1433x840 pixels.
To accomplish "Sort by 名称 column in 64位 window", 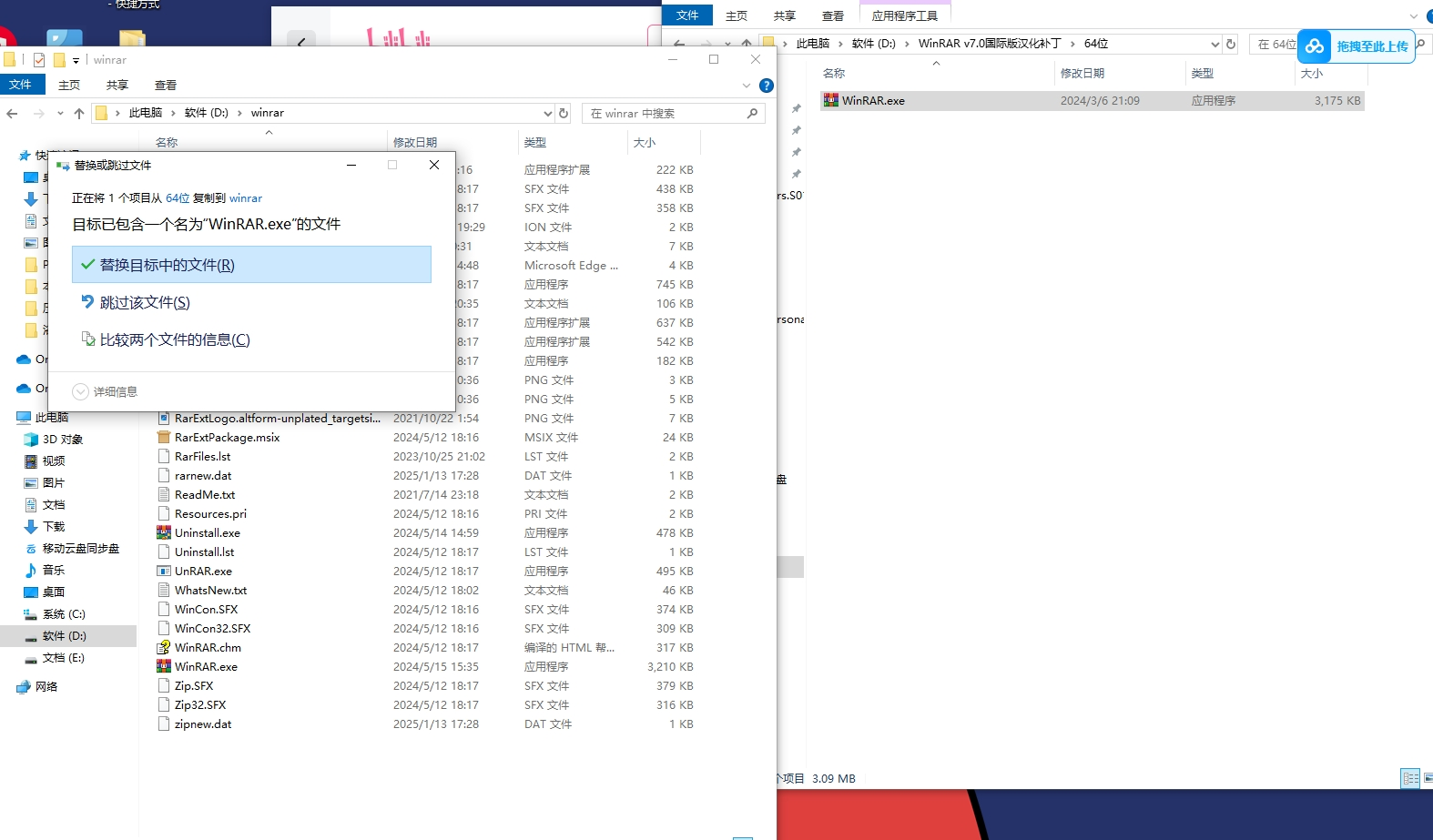I will click(834, 73).
